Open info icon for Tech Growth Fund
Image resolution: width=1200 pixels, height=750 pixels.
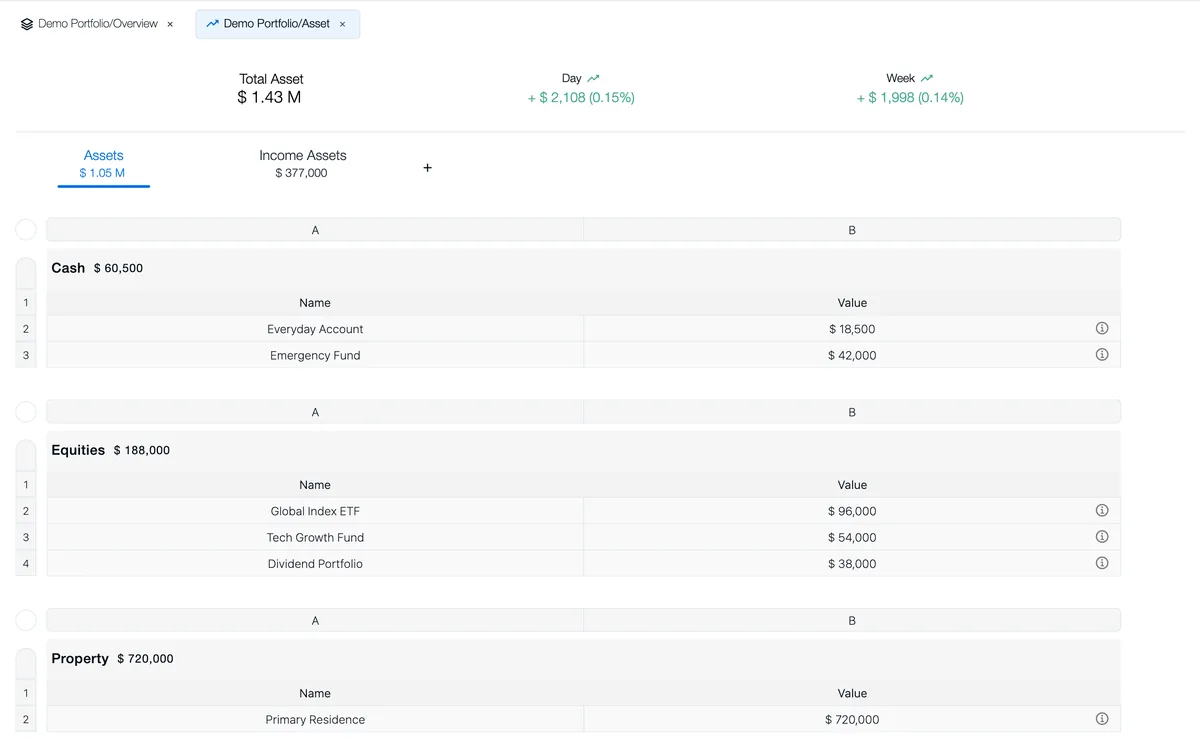click(1102, 536)
